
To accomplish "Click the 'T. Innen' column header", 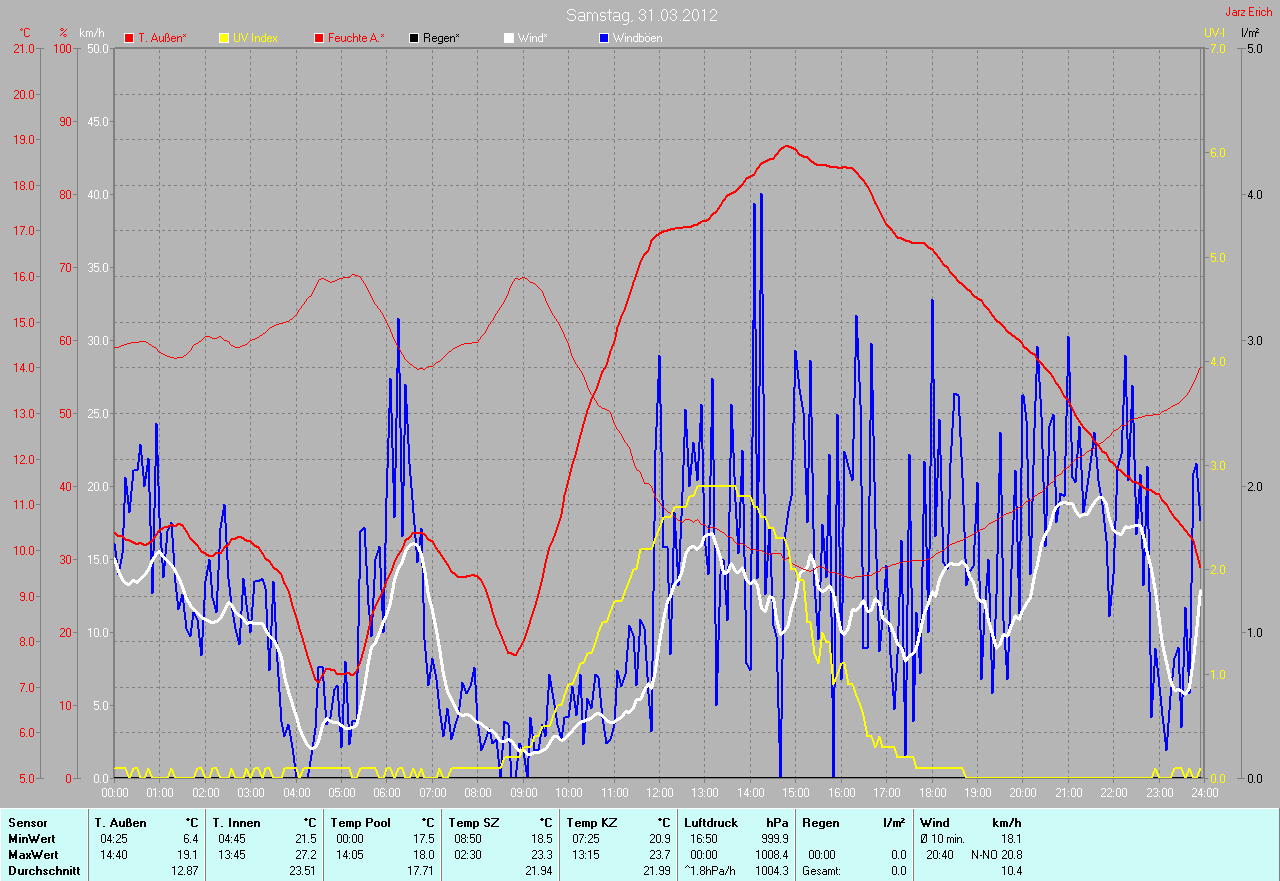I will 236,823.
